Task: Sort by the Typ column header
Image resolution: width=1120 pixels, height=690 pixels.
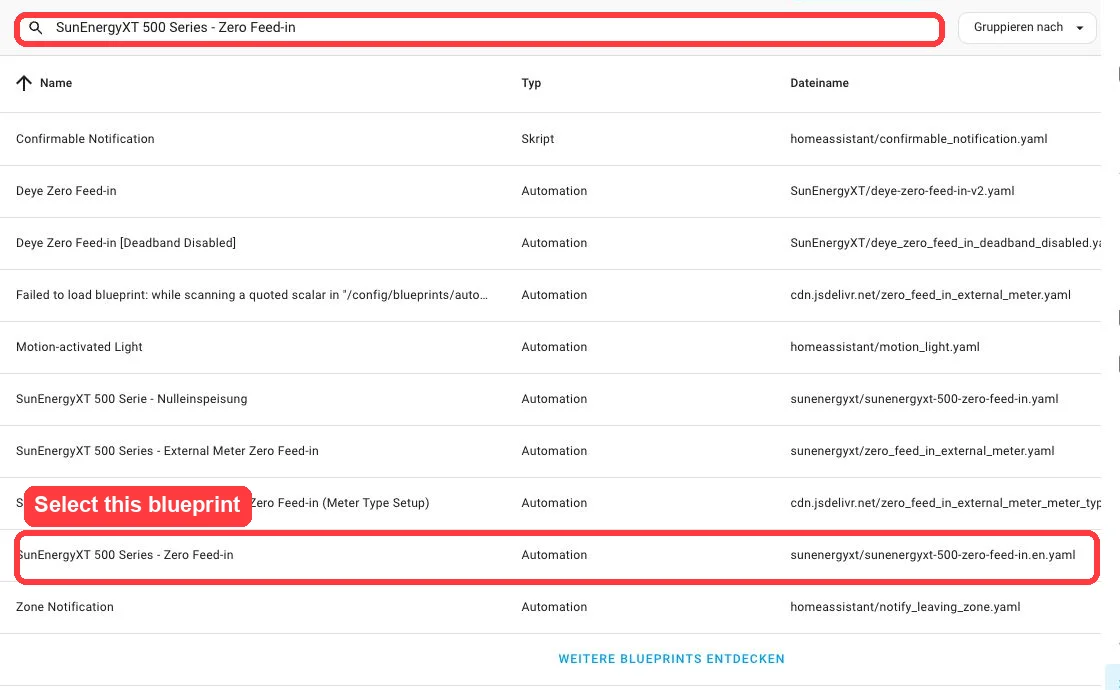Action: click(x=531, y=83)
